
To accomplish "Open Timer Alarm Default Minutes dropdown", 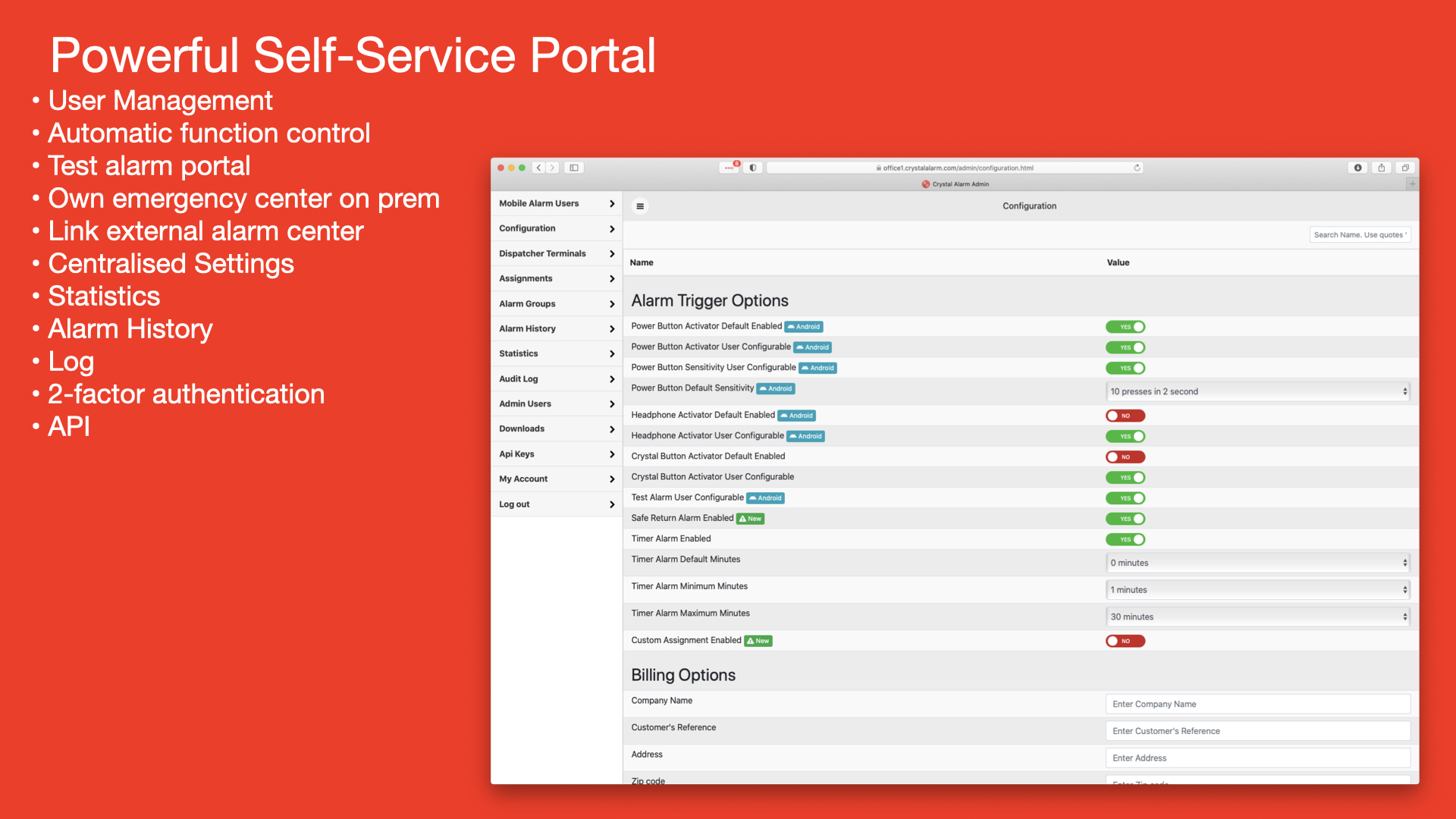I will (x=1258, y=563).
